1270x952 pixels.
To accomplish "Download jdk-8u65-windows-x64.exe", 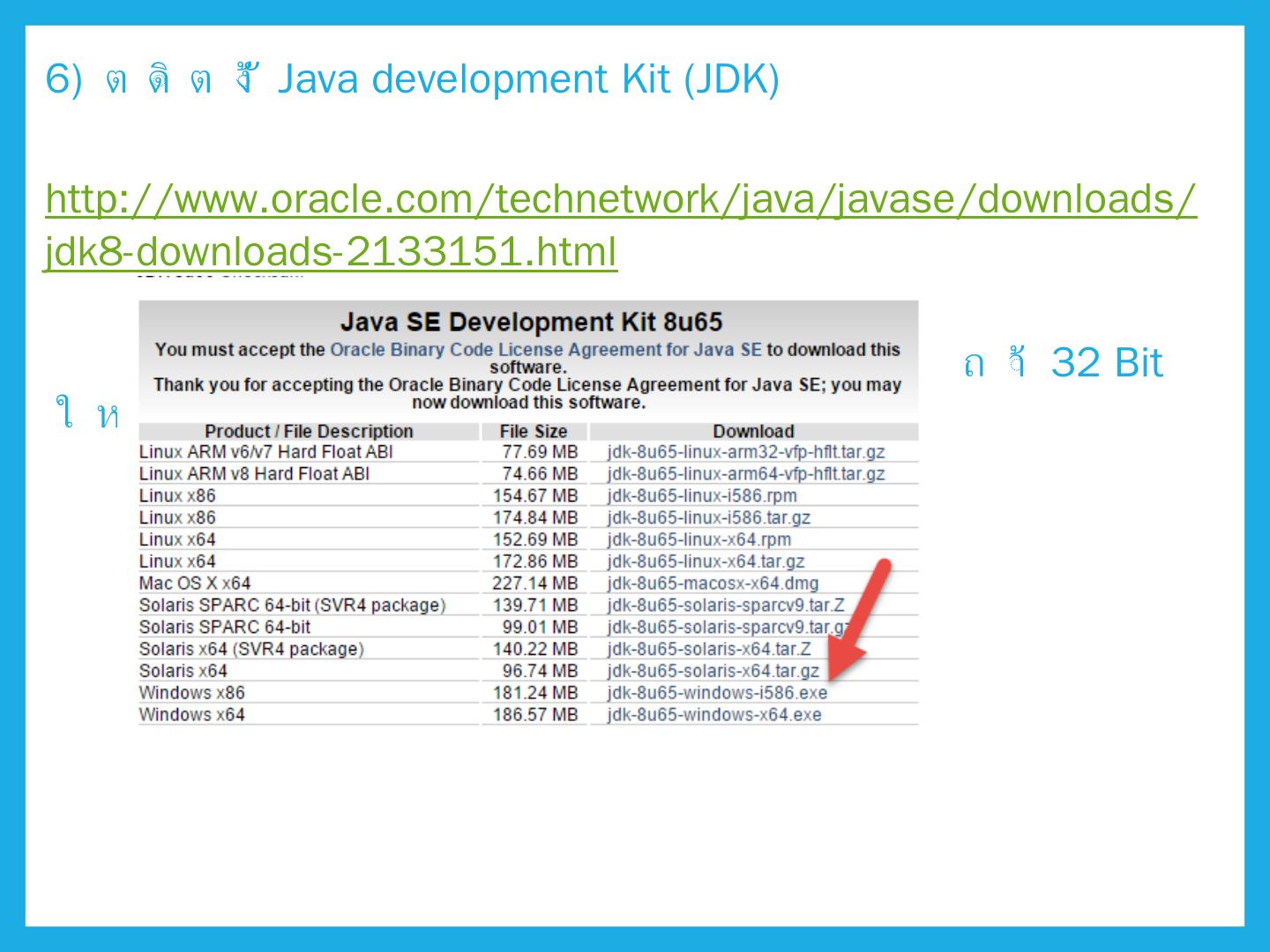I will pyautogui.click(x=713, y=715).
